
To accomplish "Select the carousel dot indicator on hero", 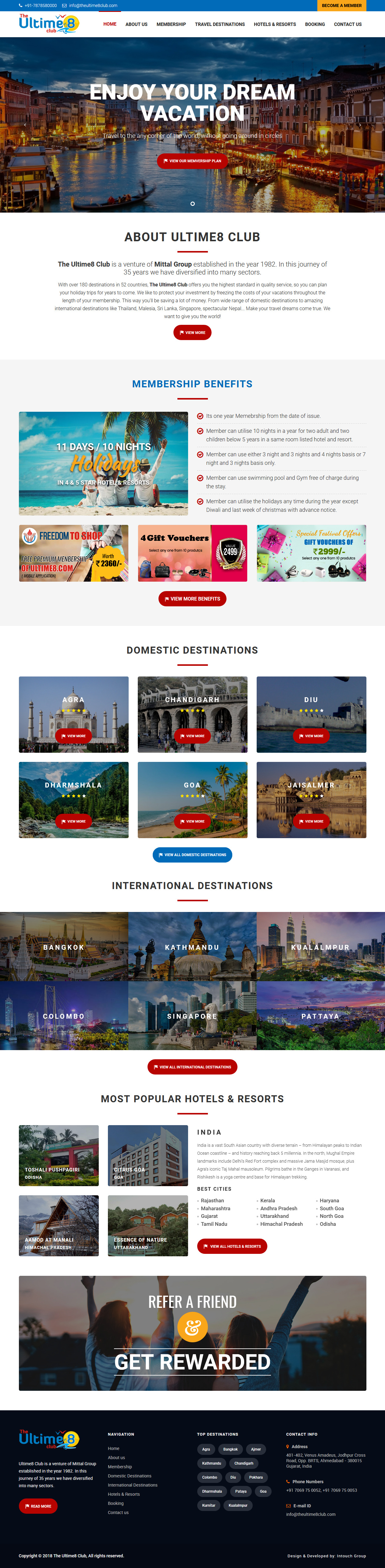I will tap(193, 203).
